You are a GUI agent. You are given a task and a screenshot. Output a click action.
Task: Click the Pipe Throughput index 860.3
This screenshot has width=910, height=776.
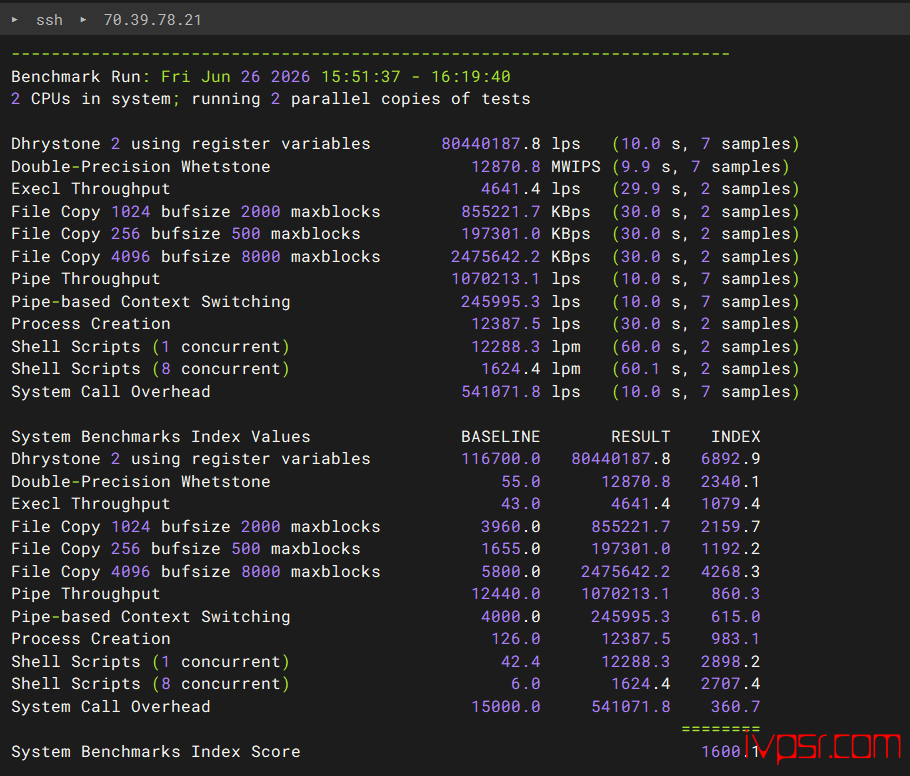(736, 594)
